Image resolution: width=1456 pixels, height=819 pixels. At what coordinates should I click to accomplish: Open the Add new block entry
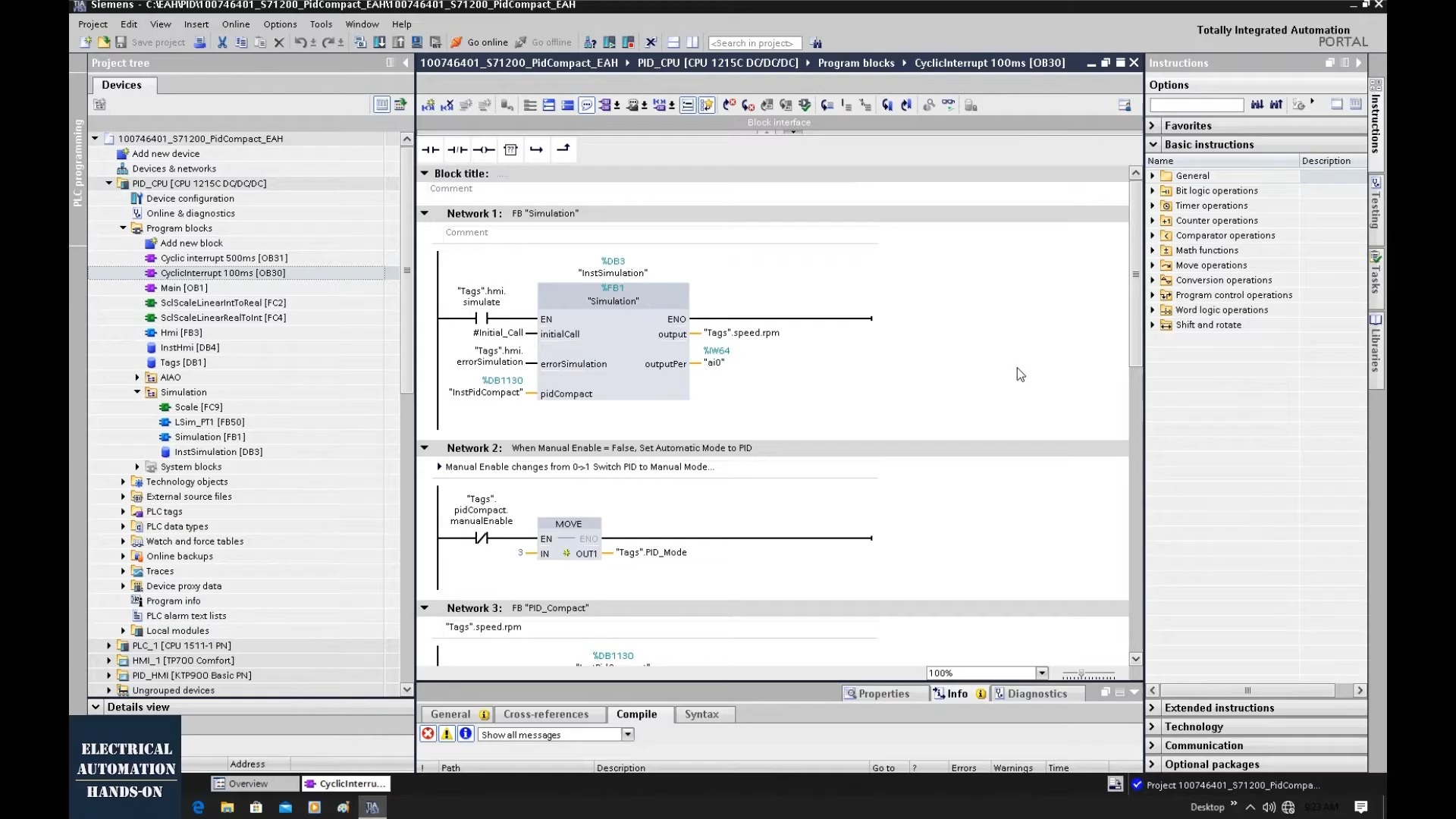click(192, 243)
